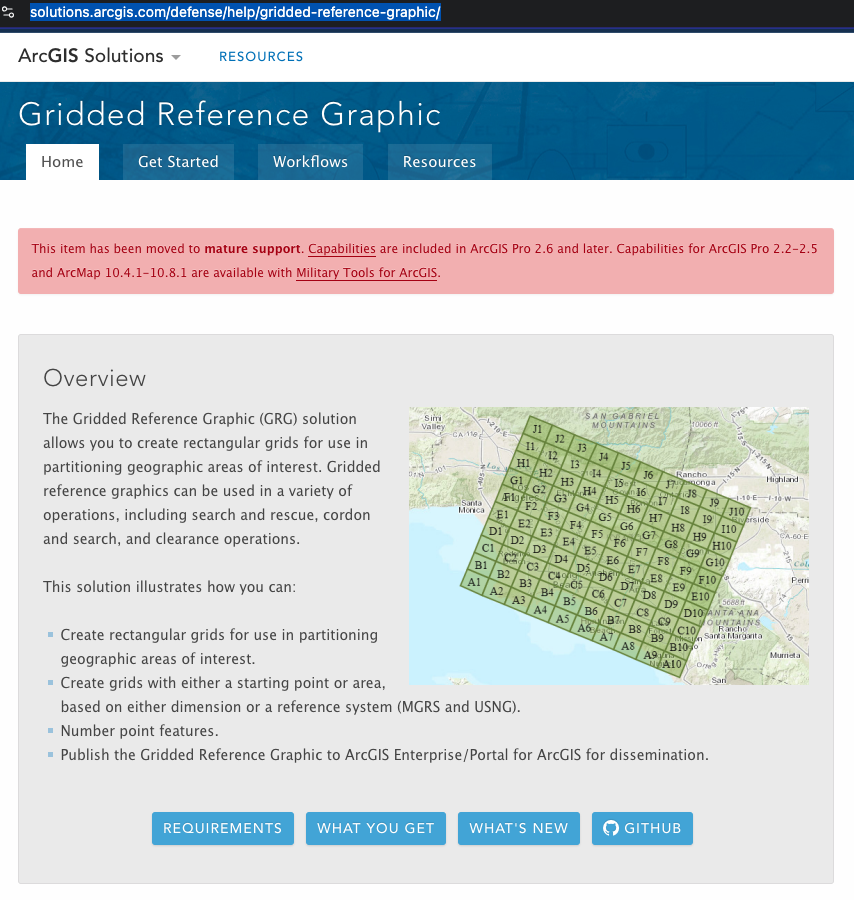Click the gridded map overview image

(609, 546)
